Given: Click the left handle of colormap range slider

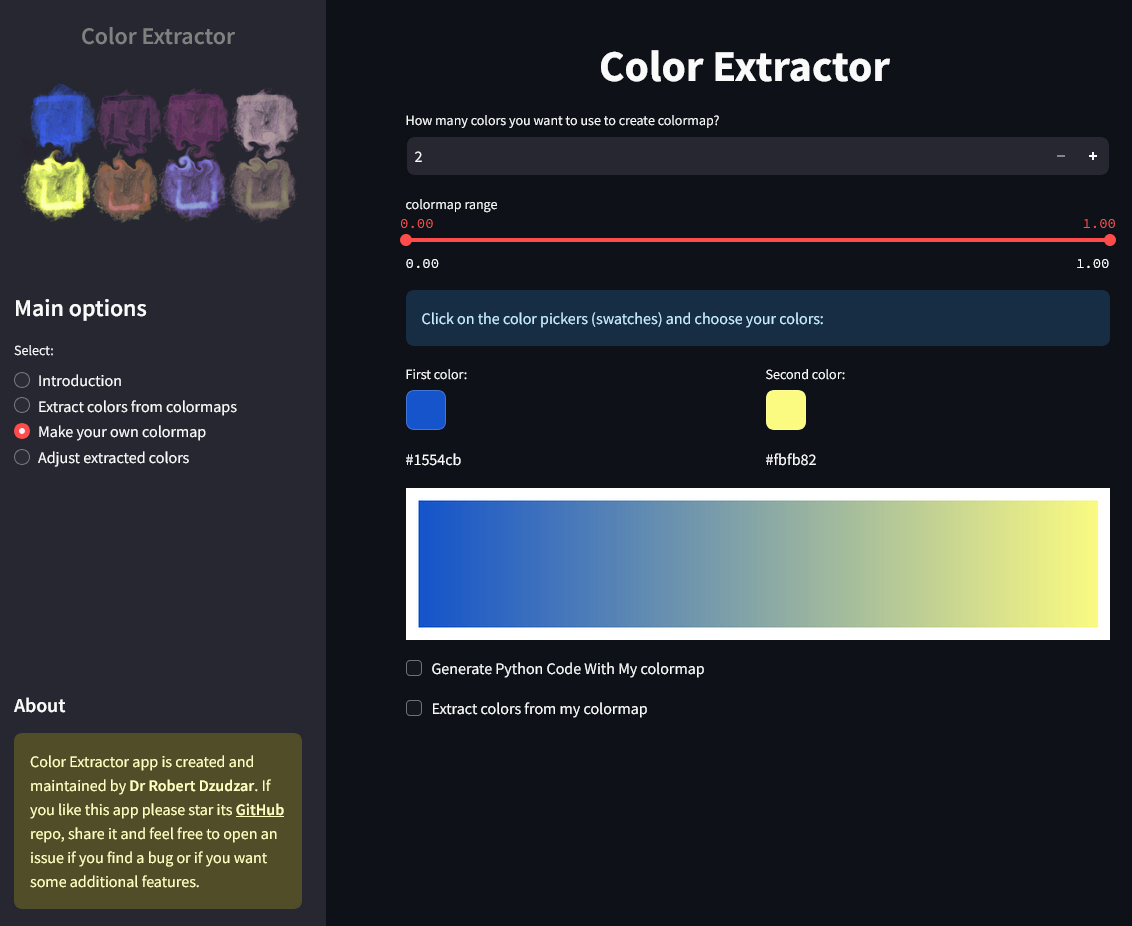Looking at the screenshot, I should click(406, 240).
